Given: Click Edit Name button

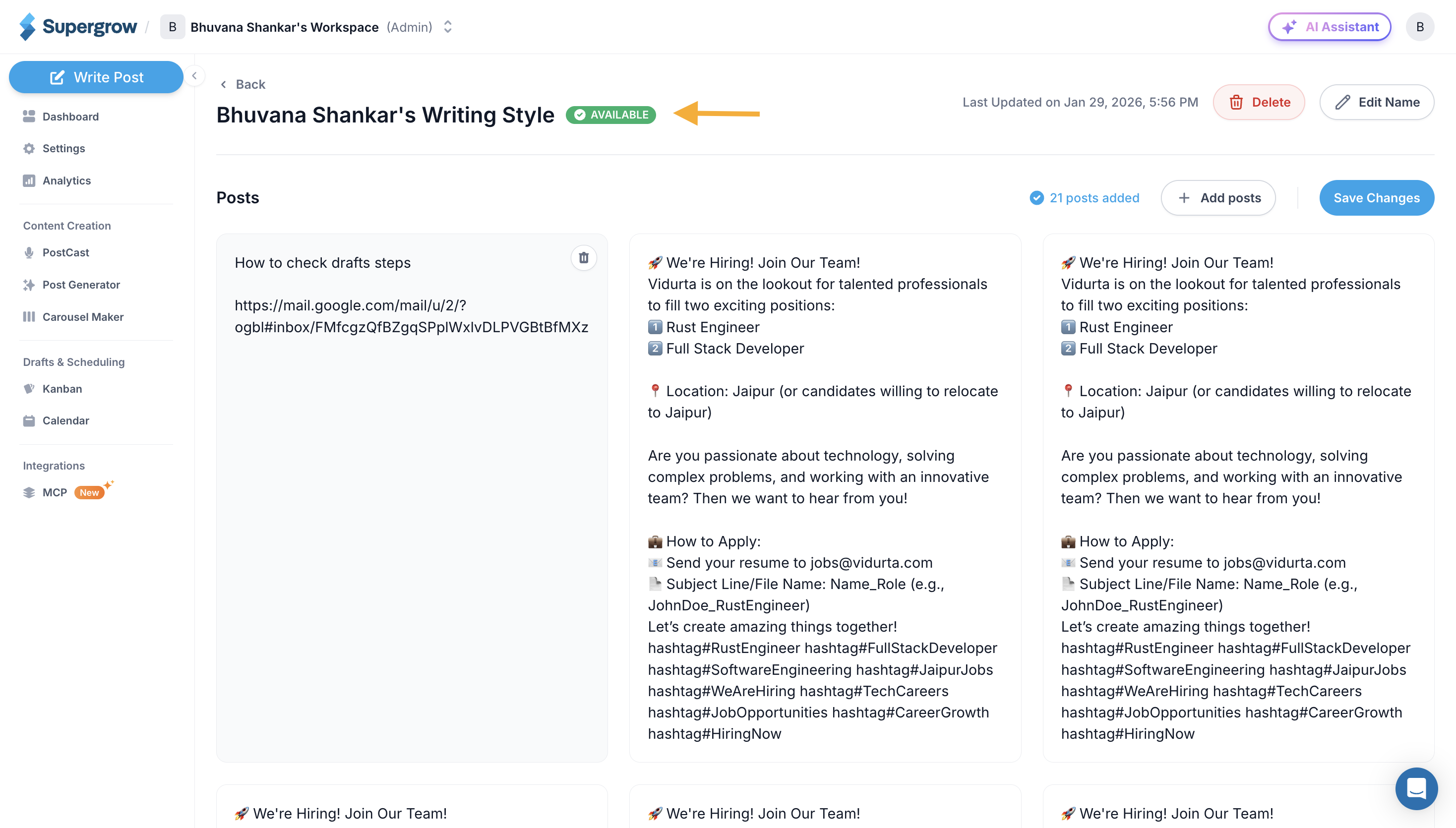Looking at the screenshot, I should click(x=1376, y=102).
